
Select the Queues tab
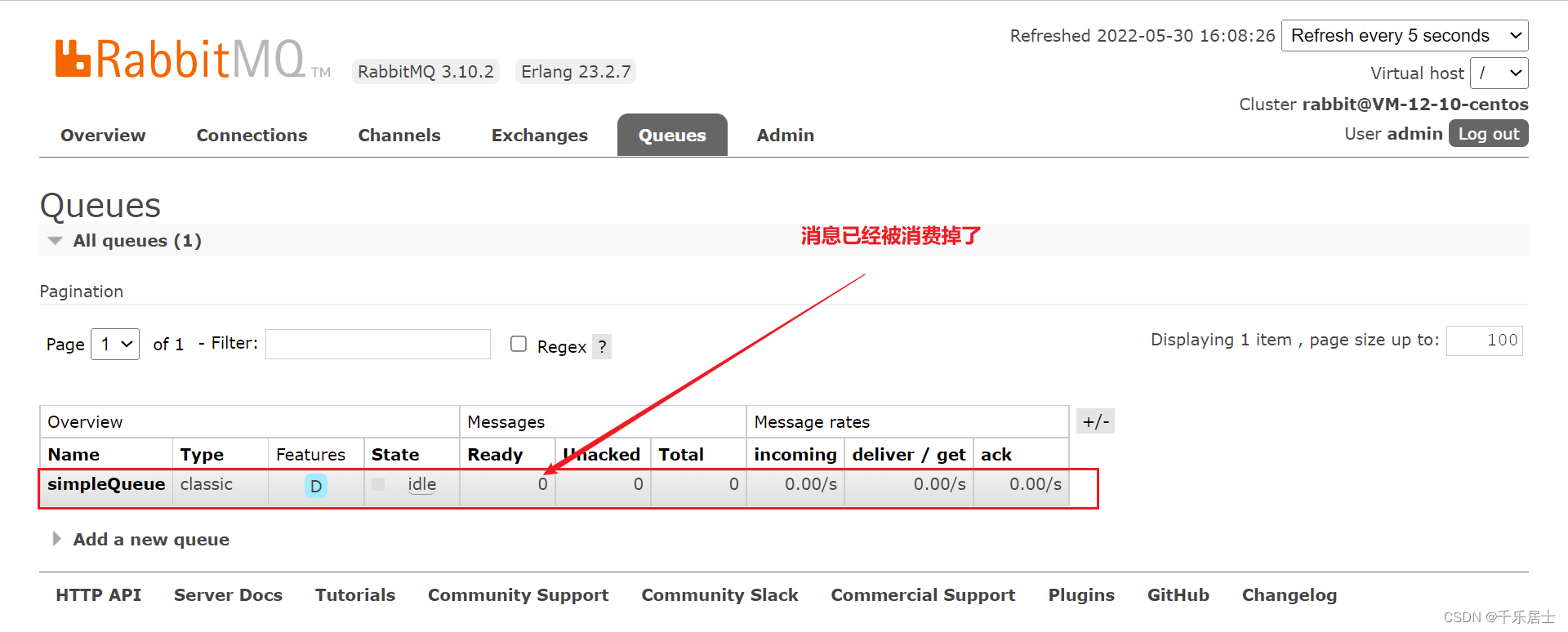coord(672,135)
